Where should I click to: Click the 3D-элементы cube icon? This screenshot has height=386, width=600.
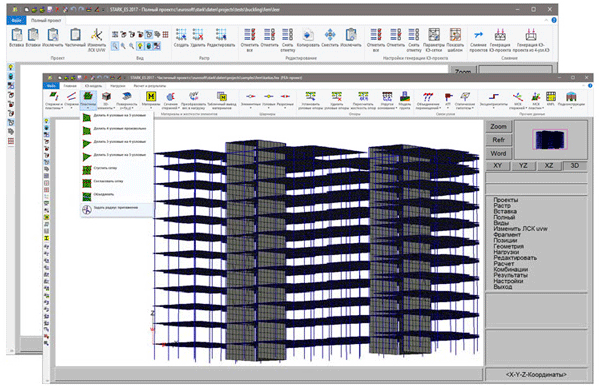pos(106,96)
